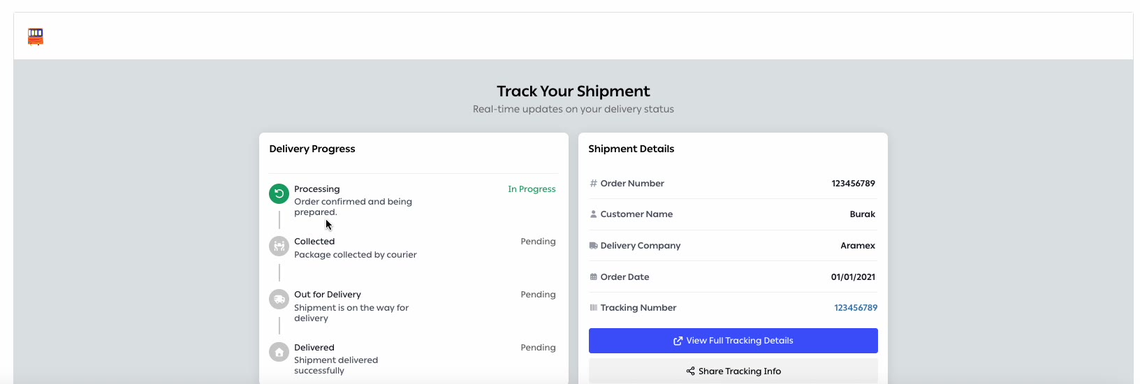The image size is (1140, 384).
Task: Click the order date value 01/01/2021
Action: coord(853,277)
